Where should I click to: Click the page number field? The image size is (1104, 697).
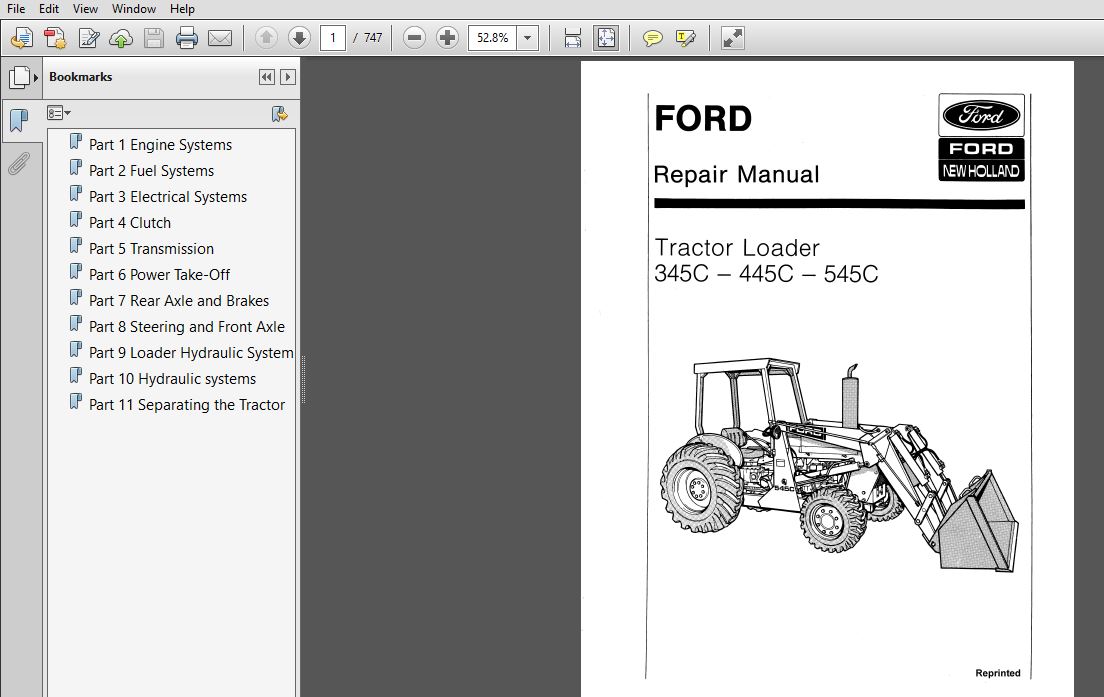tap(332, 38)
